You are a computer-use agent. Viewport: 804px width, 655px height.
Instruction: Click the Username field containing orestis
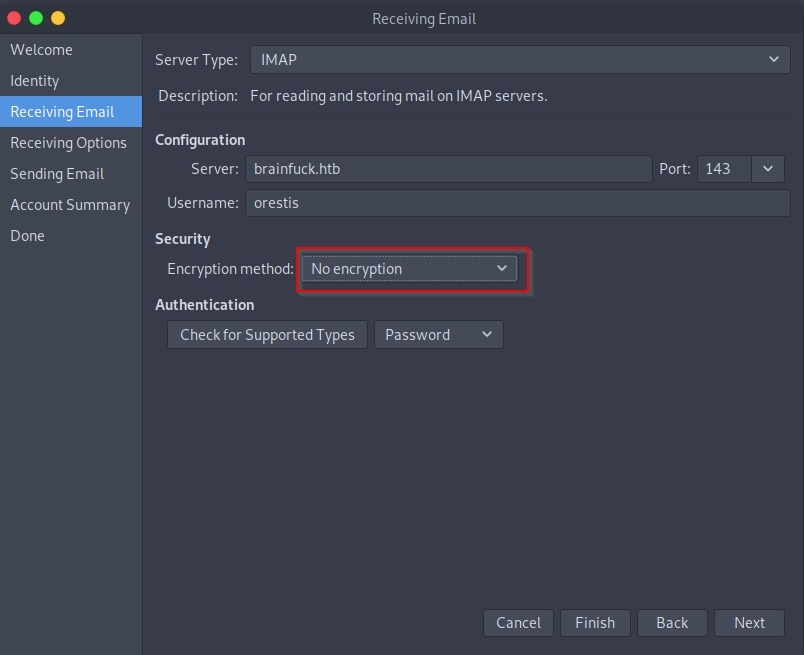coord(517,203)
